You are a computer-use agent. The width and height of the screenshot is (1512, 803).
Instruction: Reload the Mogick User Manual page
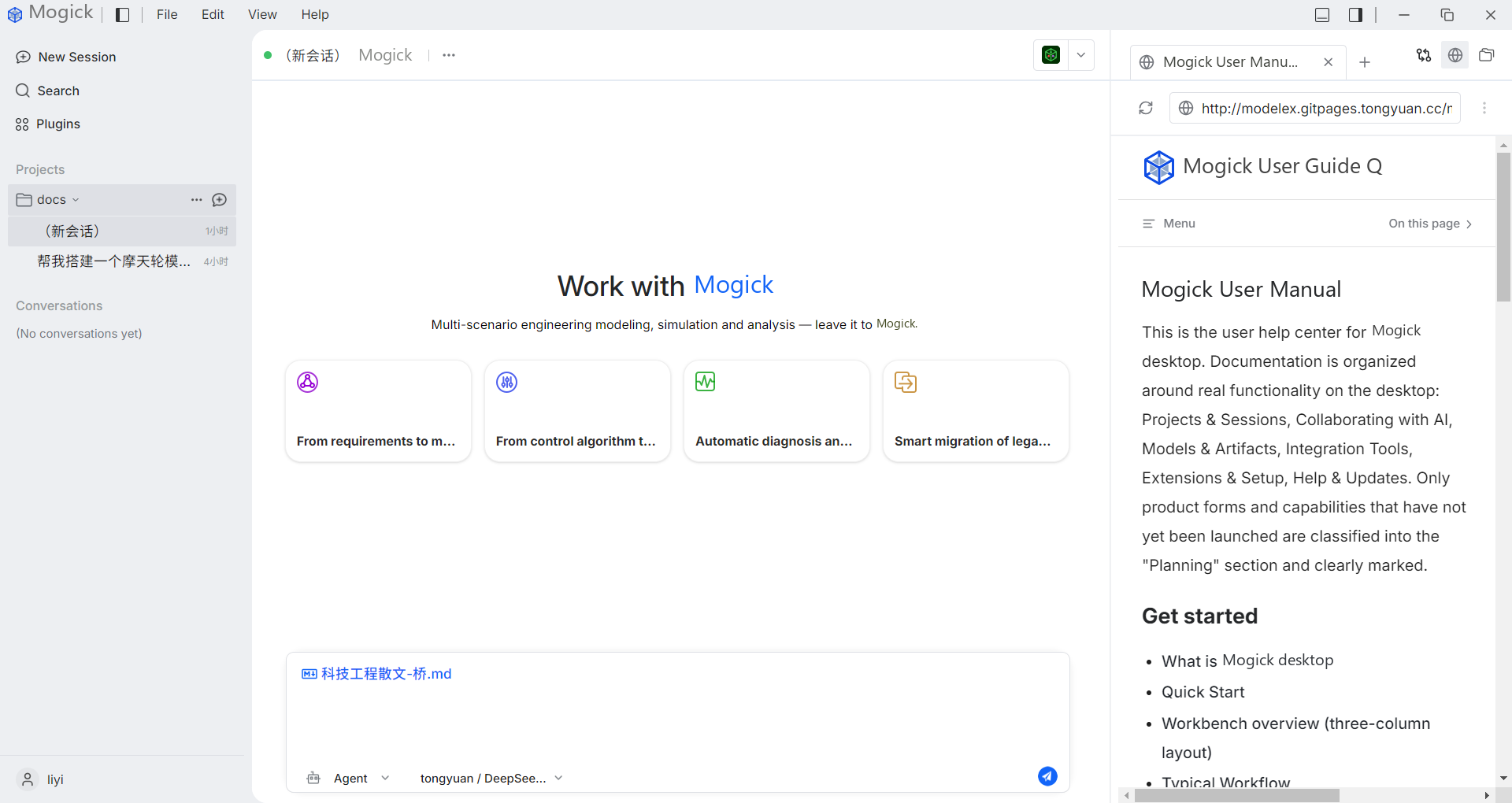pos(1146,108)
